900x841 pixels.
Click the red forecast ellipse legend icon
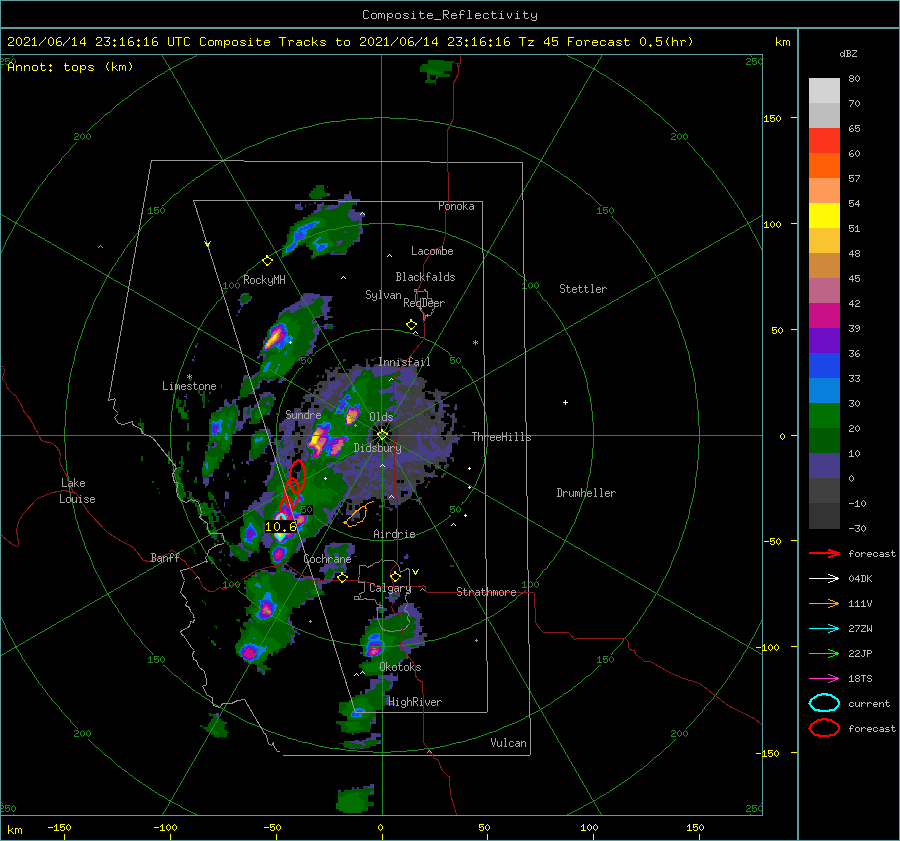click(824, 728)
